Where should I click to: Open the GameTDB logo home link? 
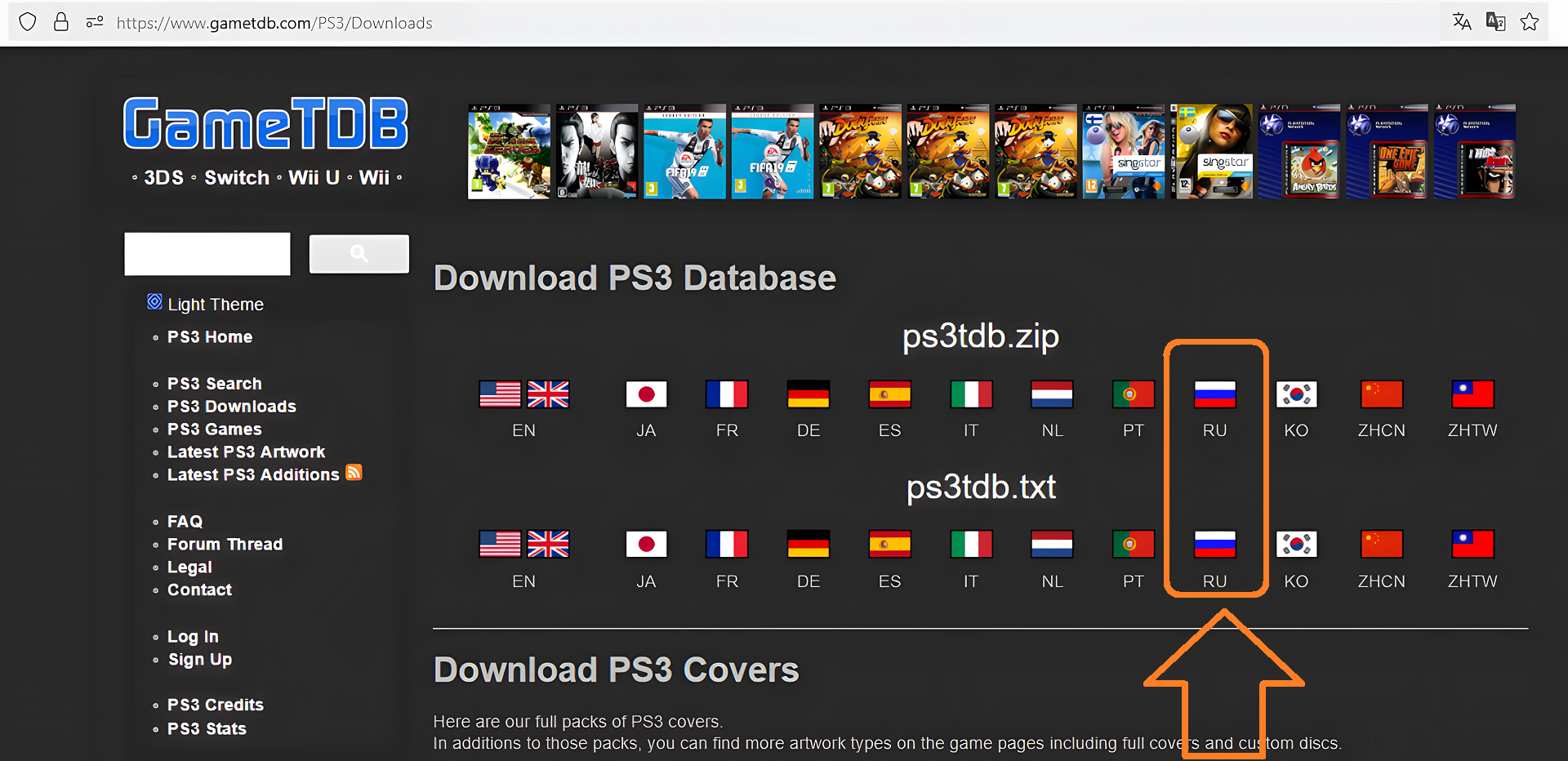pyautogui.click(x=265, y=123)
